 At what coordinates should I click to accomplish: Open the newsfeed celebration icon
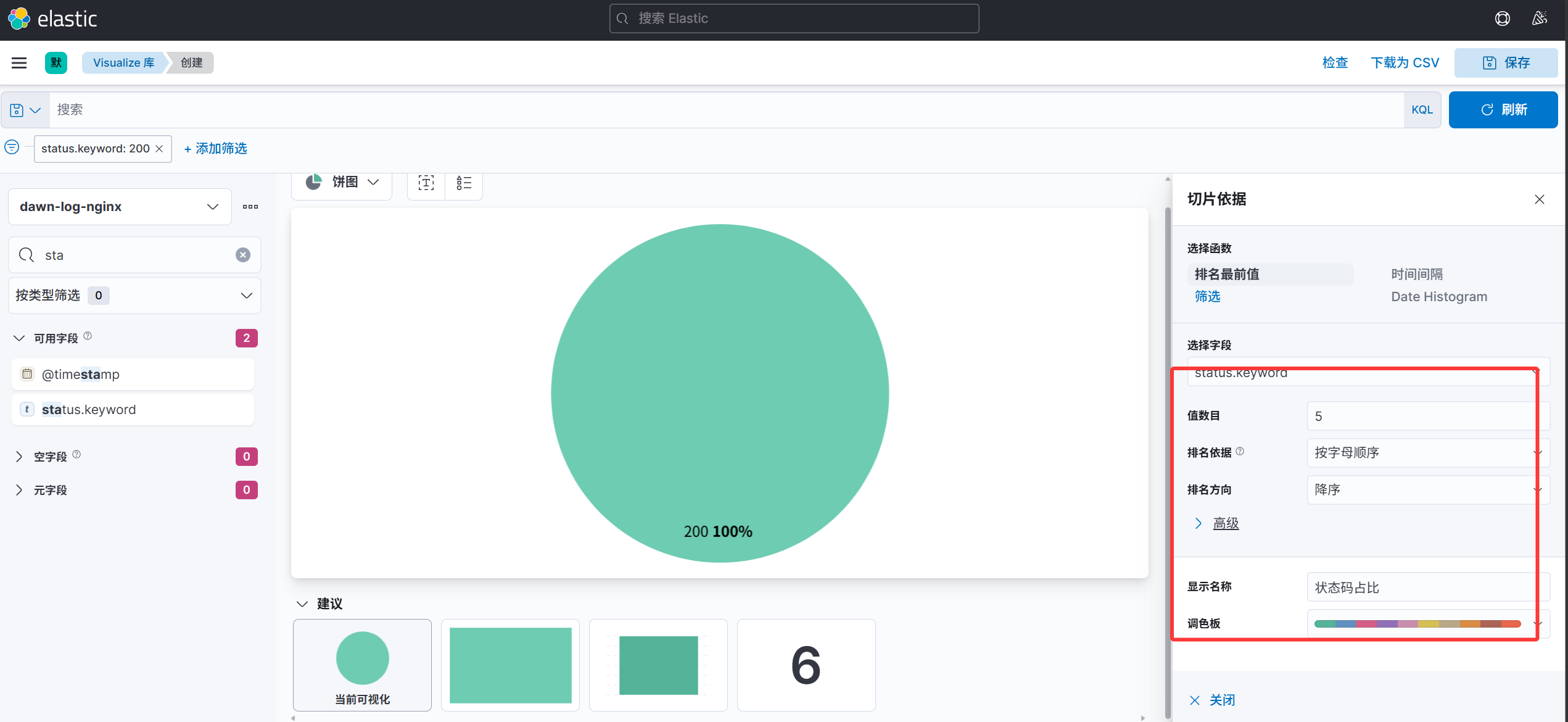pyautogui.click(x=1540, y=19)
